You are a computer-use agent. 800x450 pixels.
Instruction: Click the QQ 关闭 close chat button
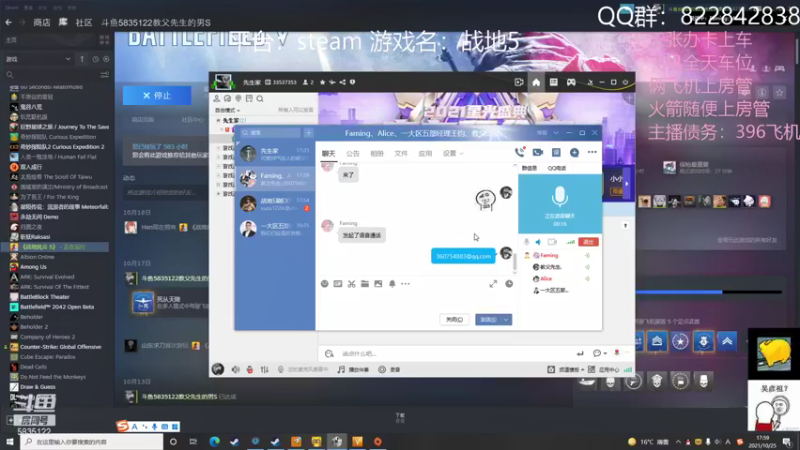coord(454,319)
